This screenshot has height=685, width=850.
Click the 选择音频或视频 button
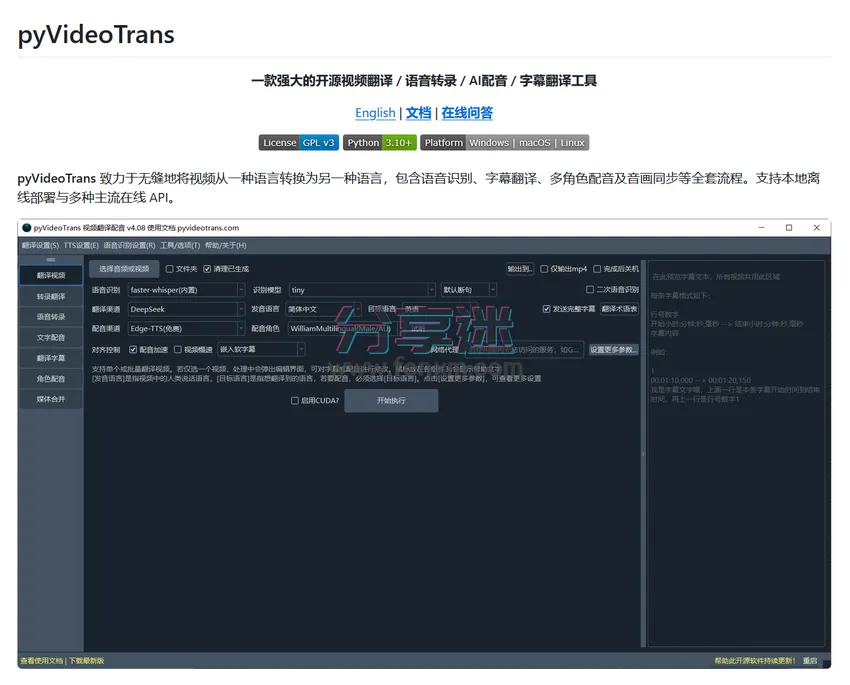tap(124, 269)
